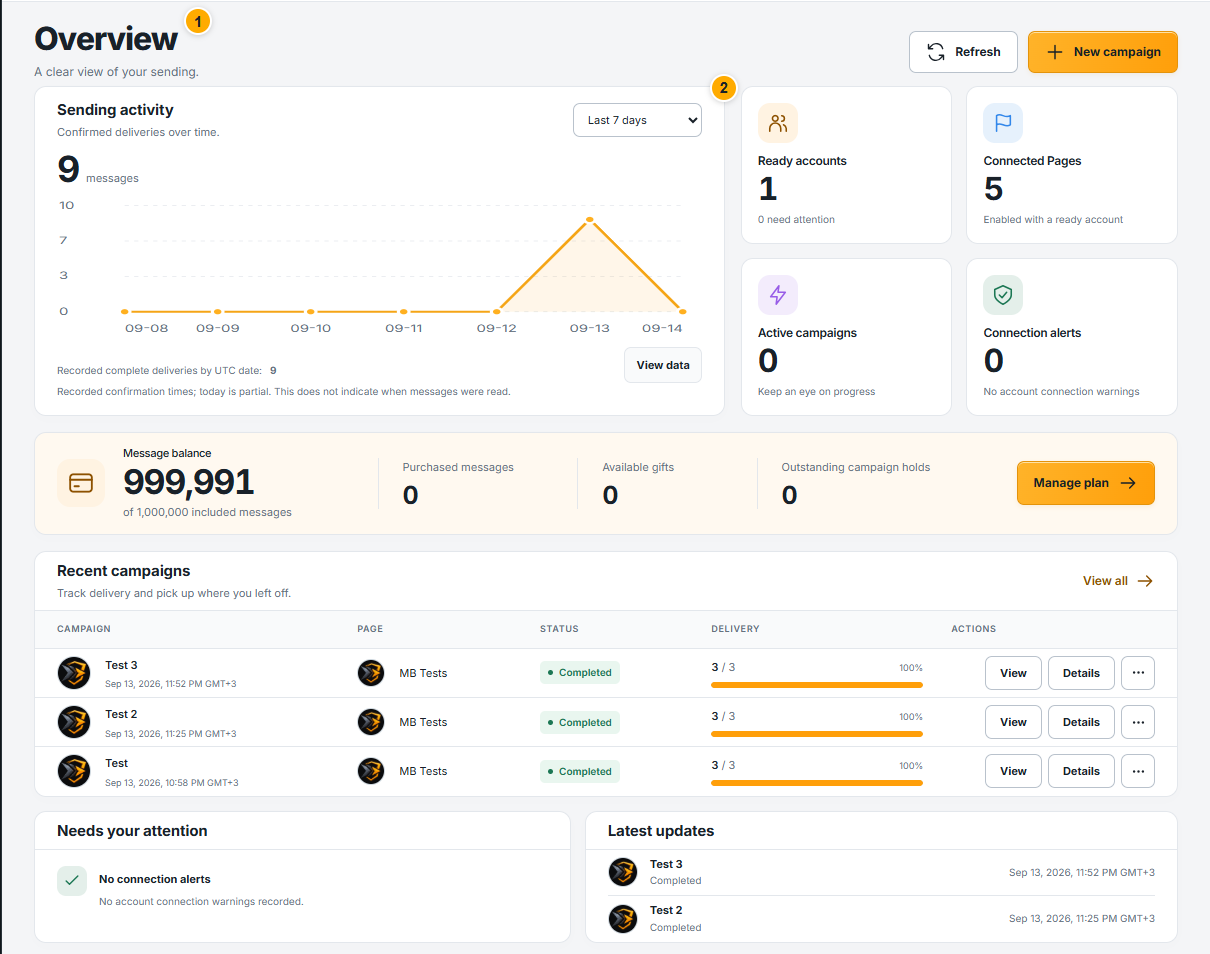Screen dimensions: 1210x954
Task: Click the delivery progress bar for Test 2
Action: [x=817, y=734]
